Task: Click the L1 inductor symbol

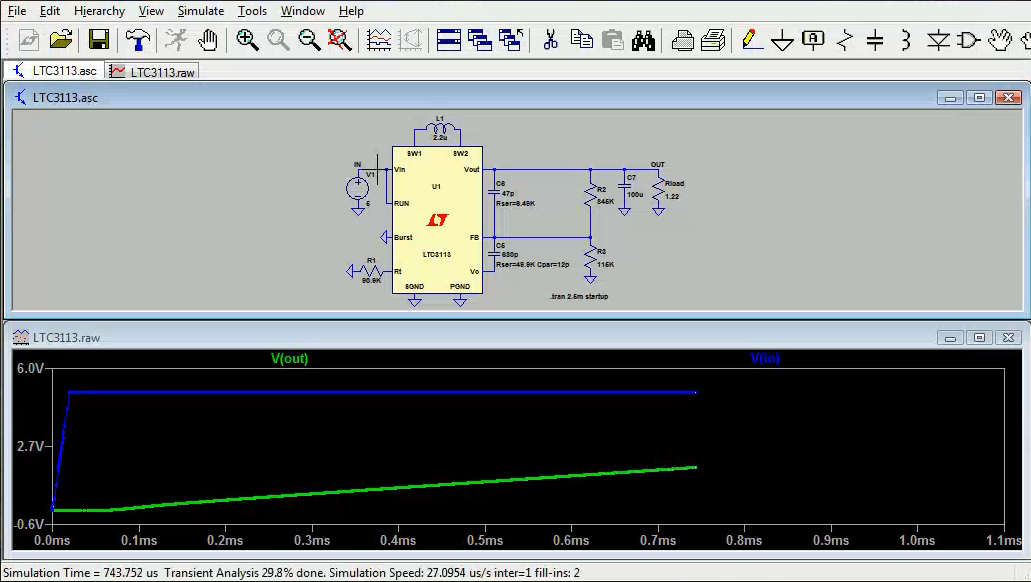Action: (x=439, y=128)
